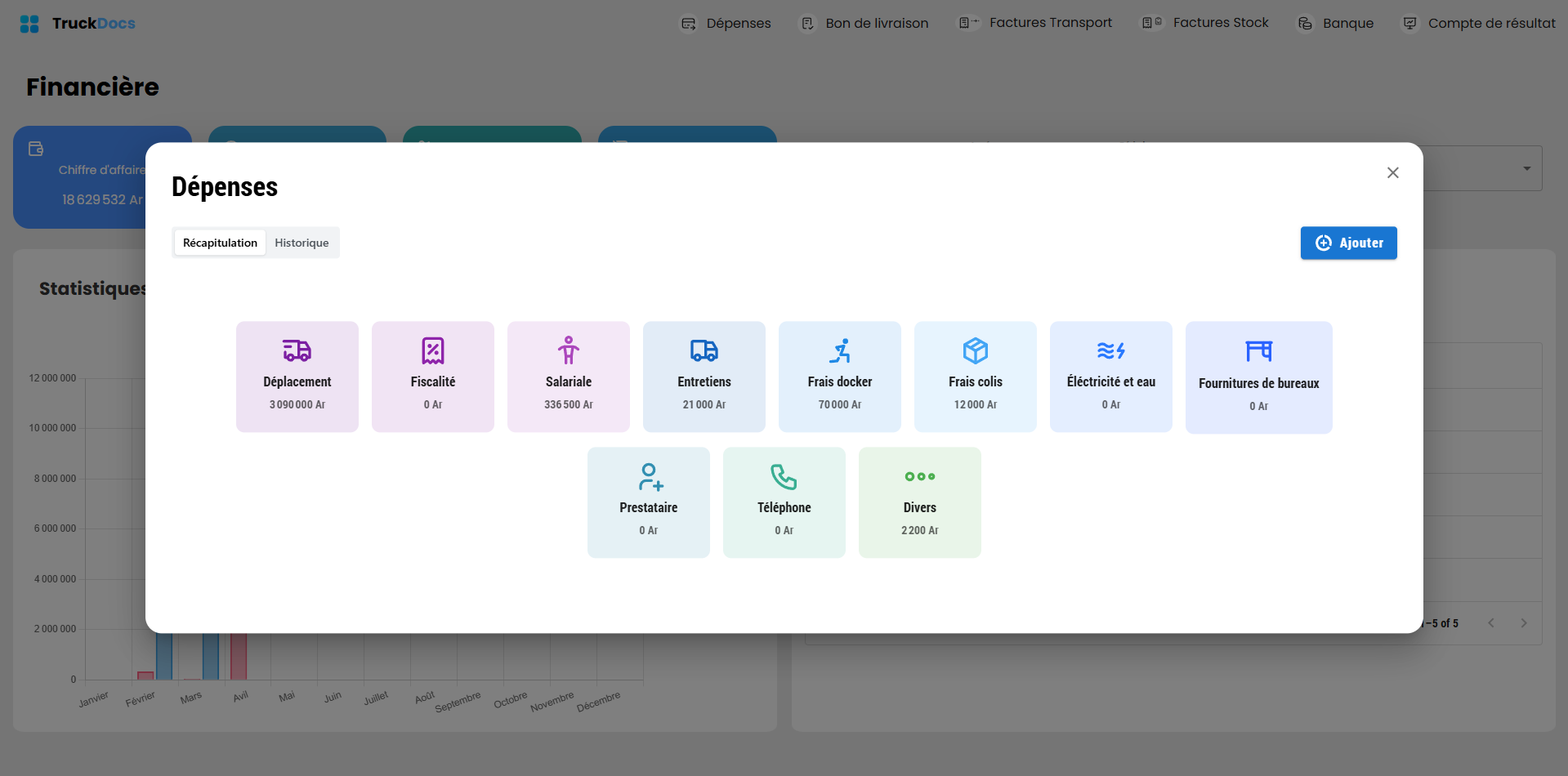Click the Salariale person icon

click(x=569, y=350)
